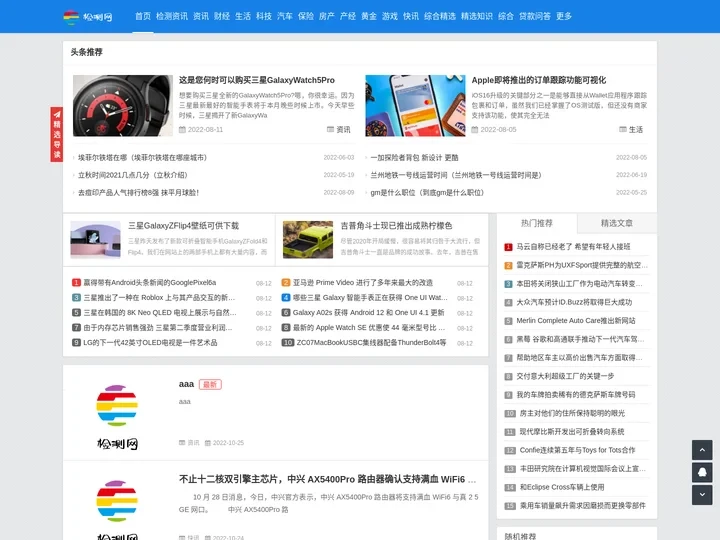Open the 汽车 navigation item

pyautogui.click(x=285, y=16)
